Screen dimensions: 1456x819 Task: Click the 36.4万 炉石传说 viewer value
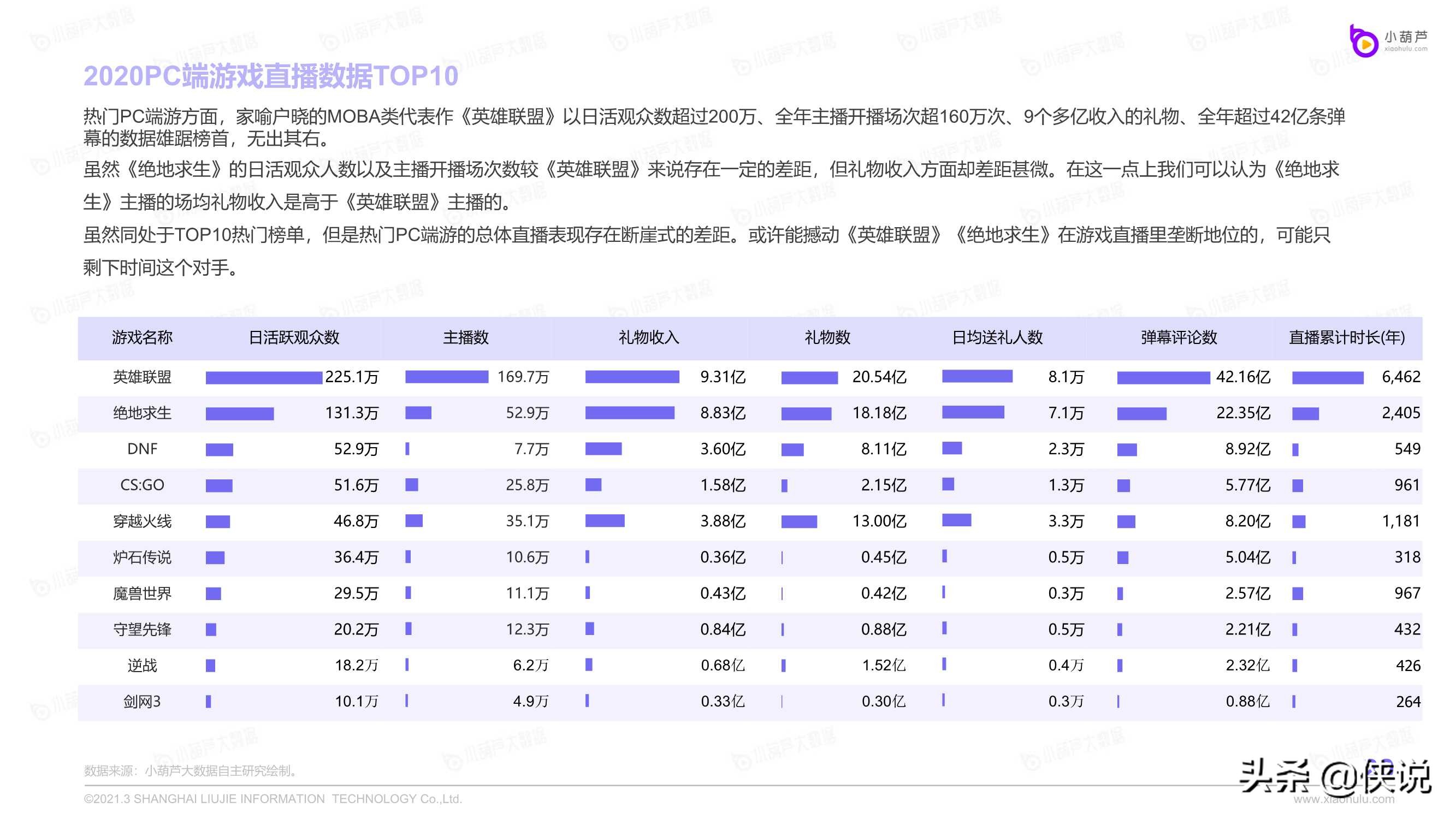(x=356, y=557)
